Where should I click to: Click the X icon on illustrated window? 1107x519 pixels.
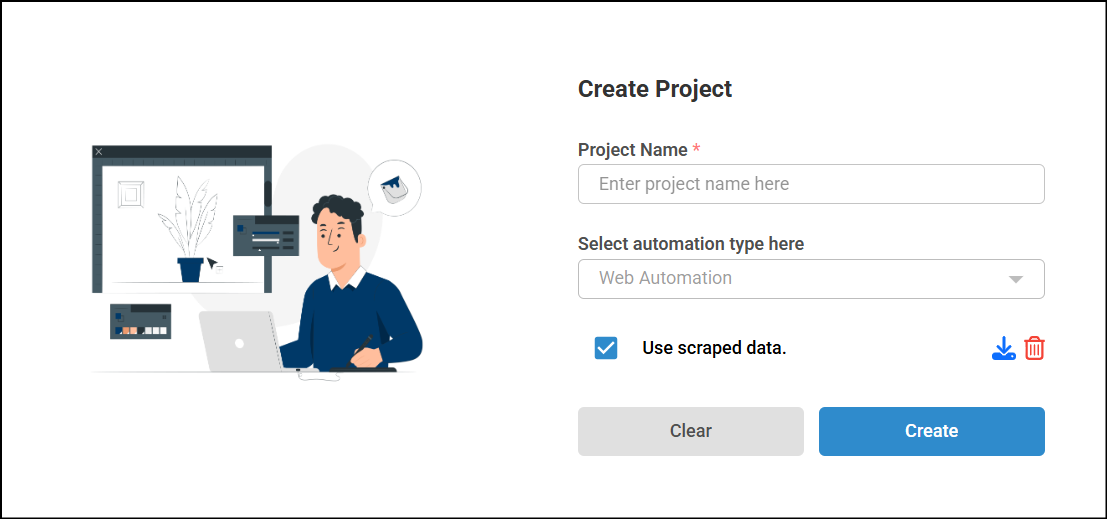tap(99, 152)
